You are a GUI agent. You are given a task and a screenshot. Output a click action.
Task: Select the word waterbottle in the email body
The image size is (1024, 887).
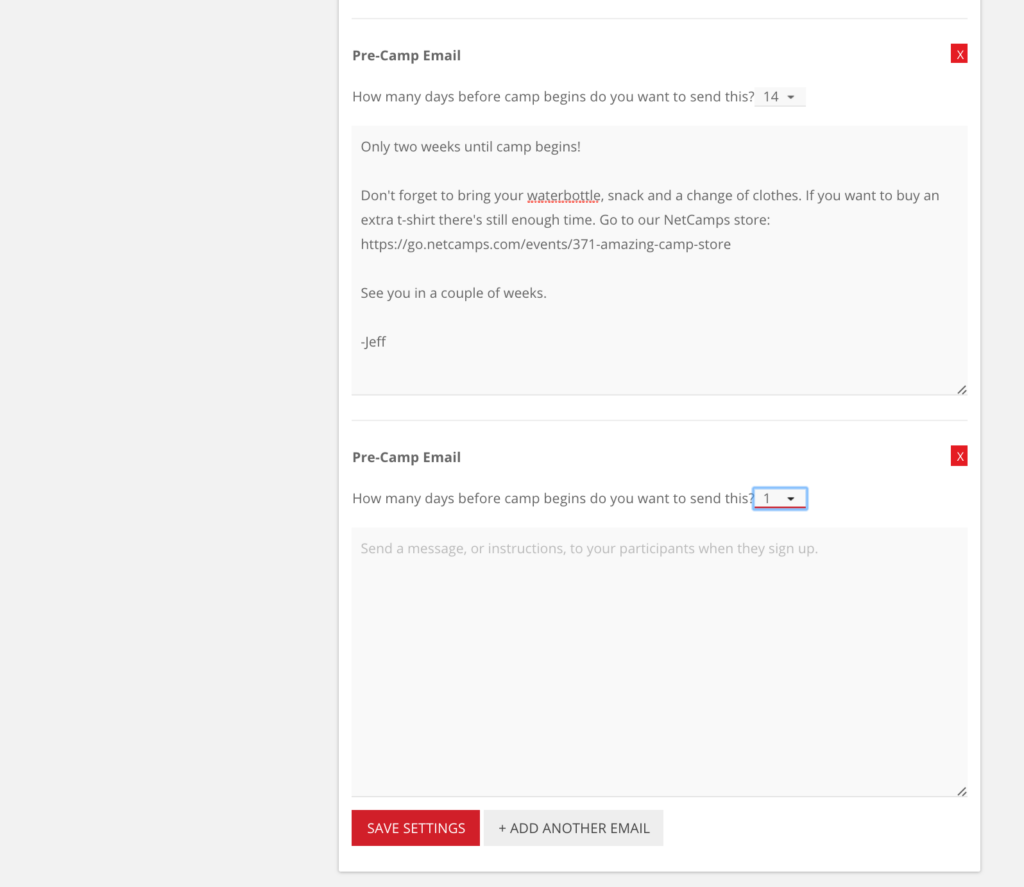pyautogui.click(x=563, y=195)
